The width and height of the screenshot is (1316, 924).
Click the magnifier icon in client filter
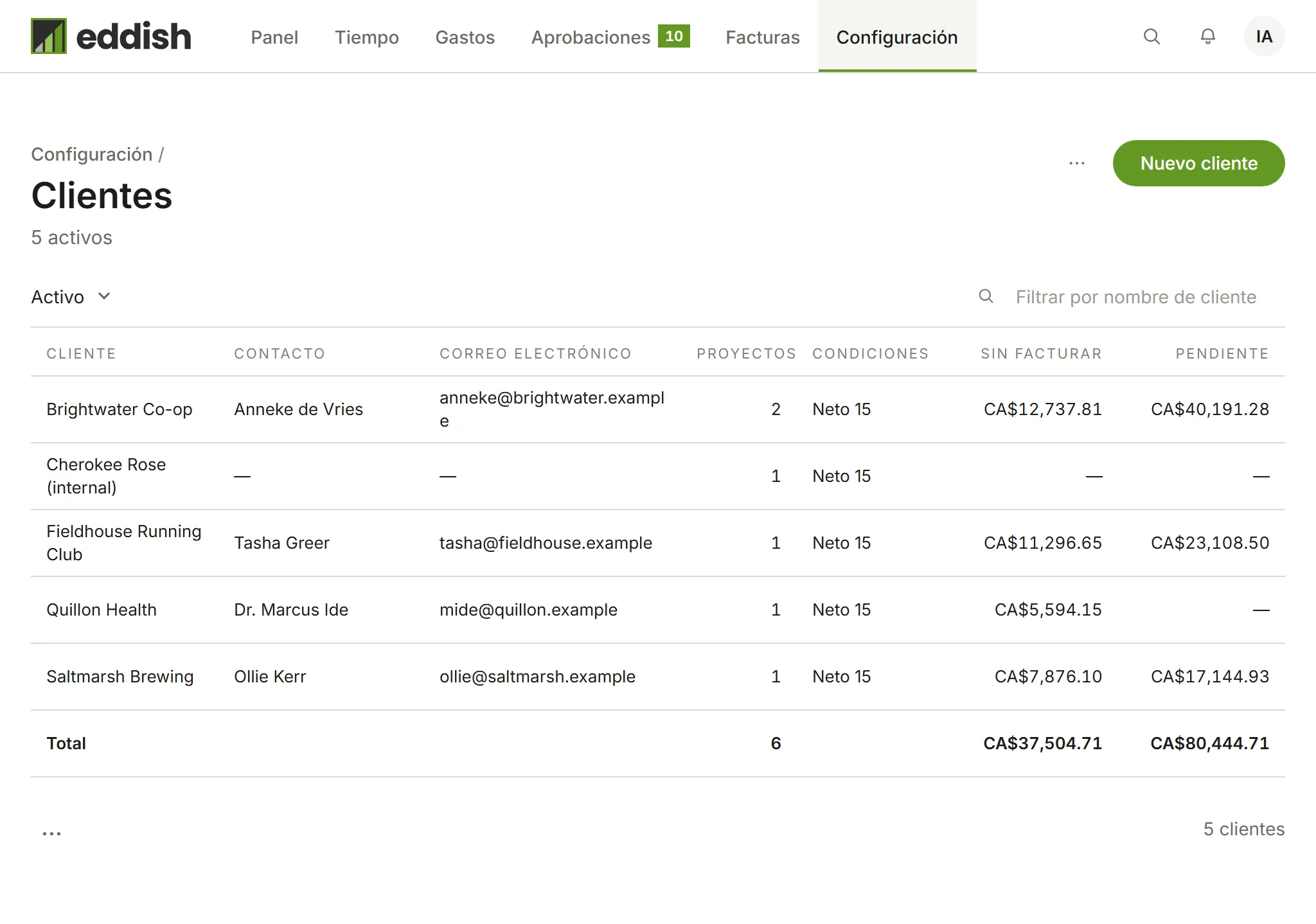(986, 296)
